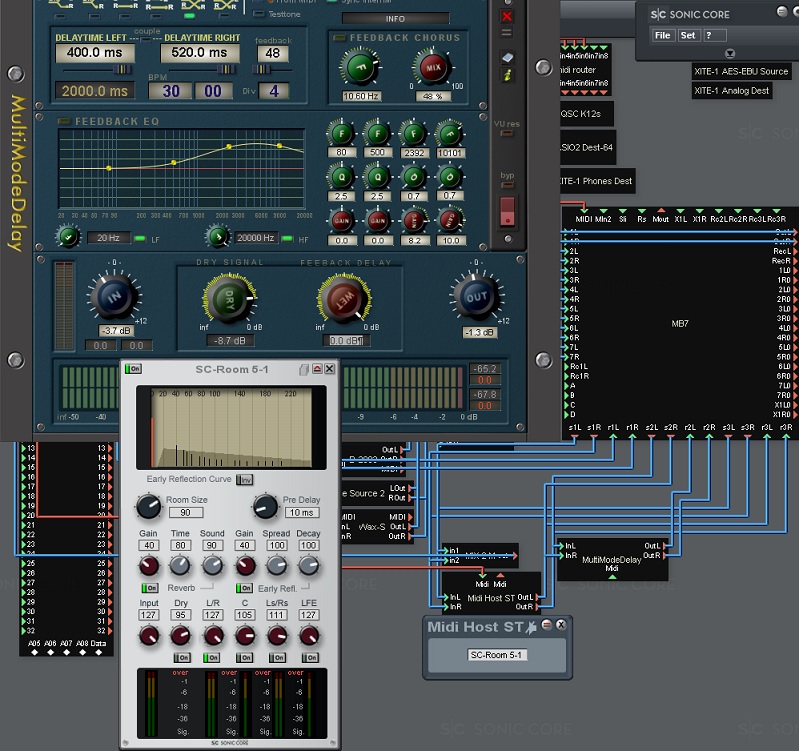Toggle the LF filter LED
Image resolution: width=799 pixels, height=751 pixels.
(x=139, y=238)
